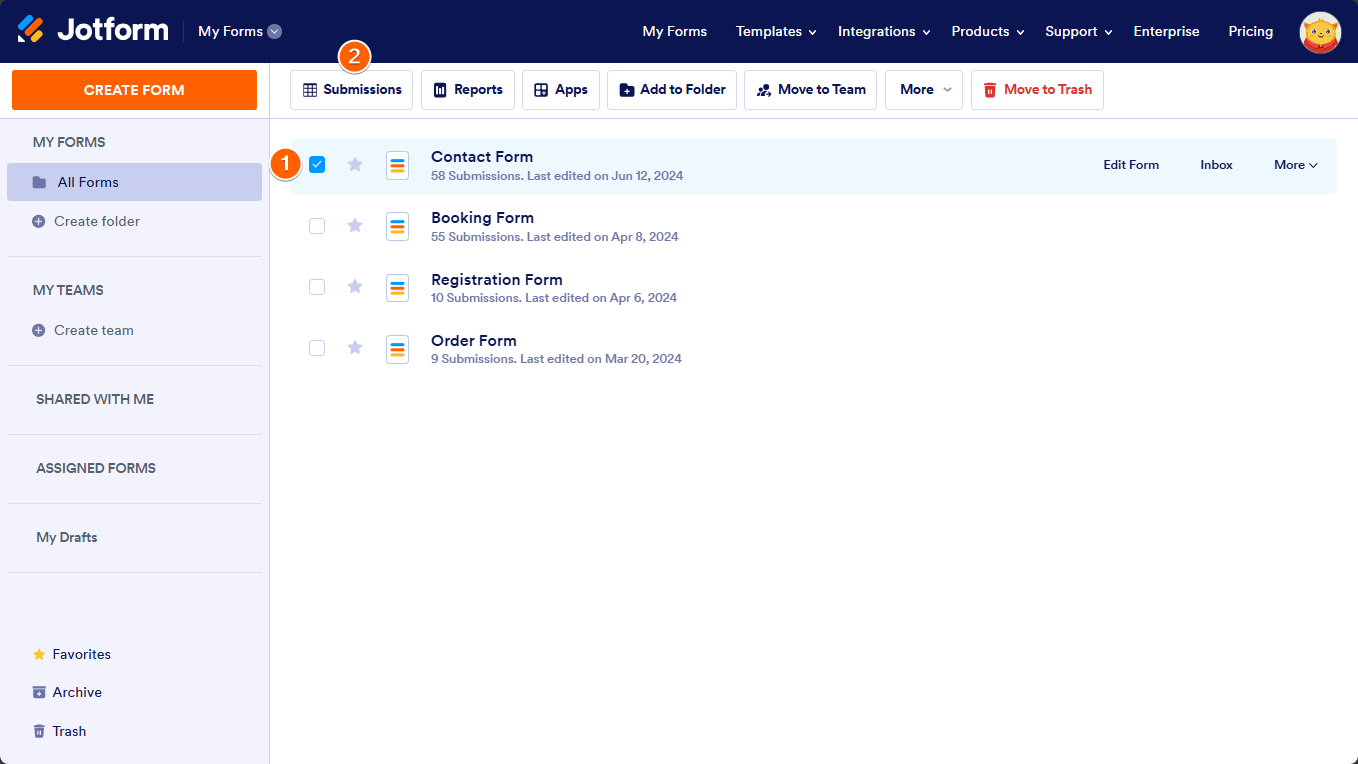The image size is (1358, 764).
Task: Open the Booking Form icon thumbnail
Action: 397,226
